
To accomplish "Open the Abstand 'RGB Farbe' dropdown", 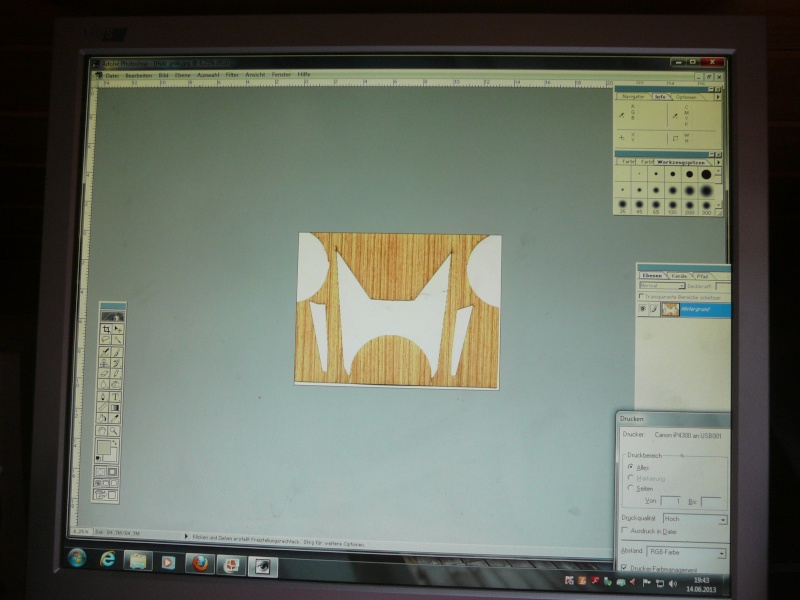I will (686, 552).
